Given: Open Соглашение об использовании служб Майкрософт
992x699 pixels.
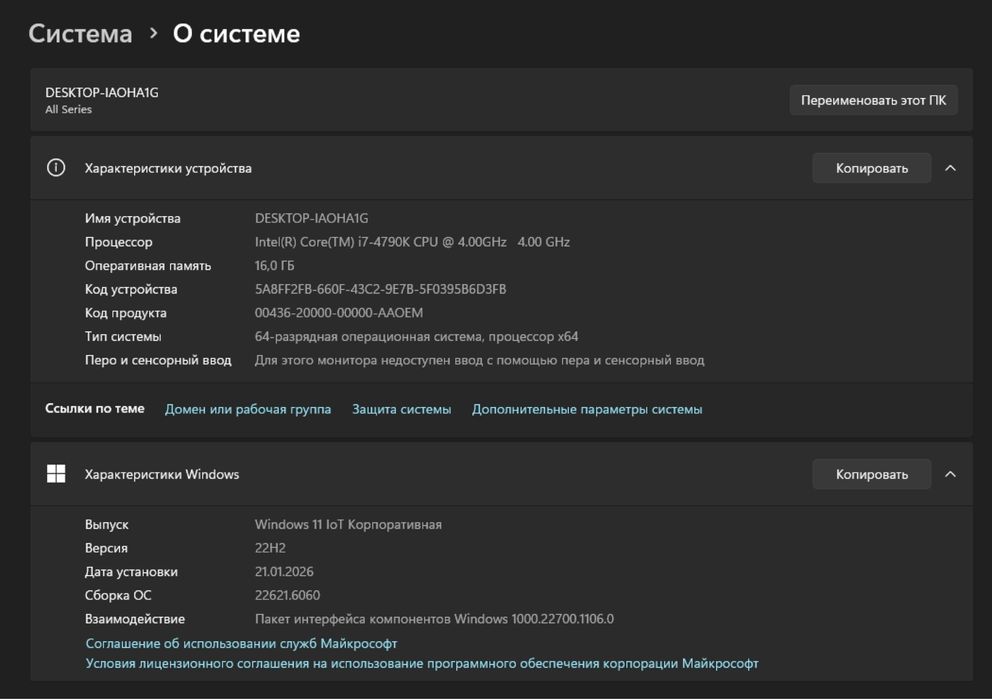Looking at the screenshot, I should (x=241, y=643).
